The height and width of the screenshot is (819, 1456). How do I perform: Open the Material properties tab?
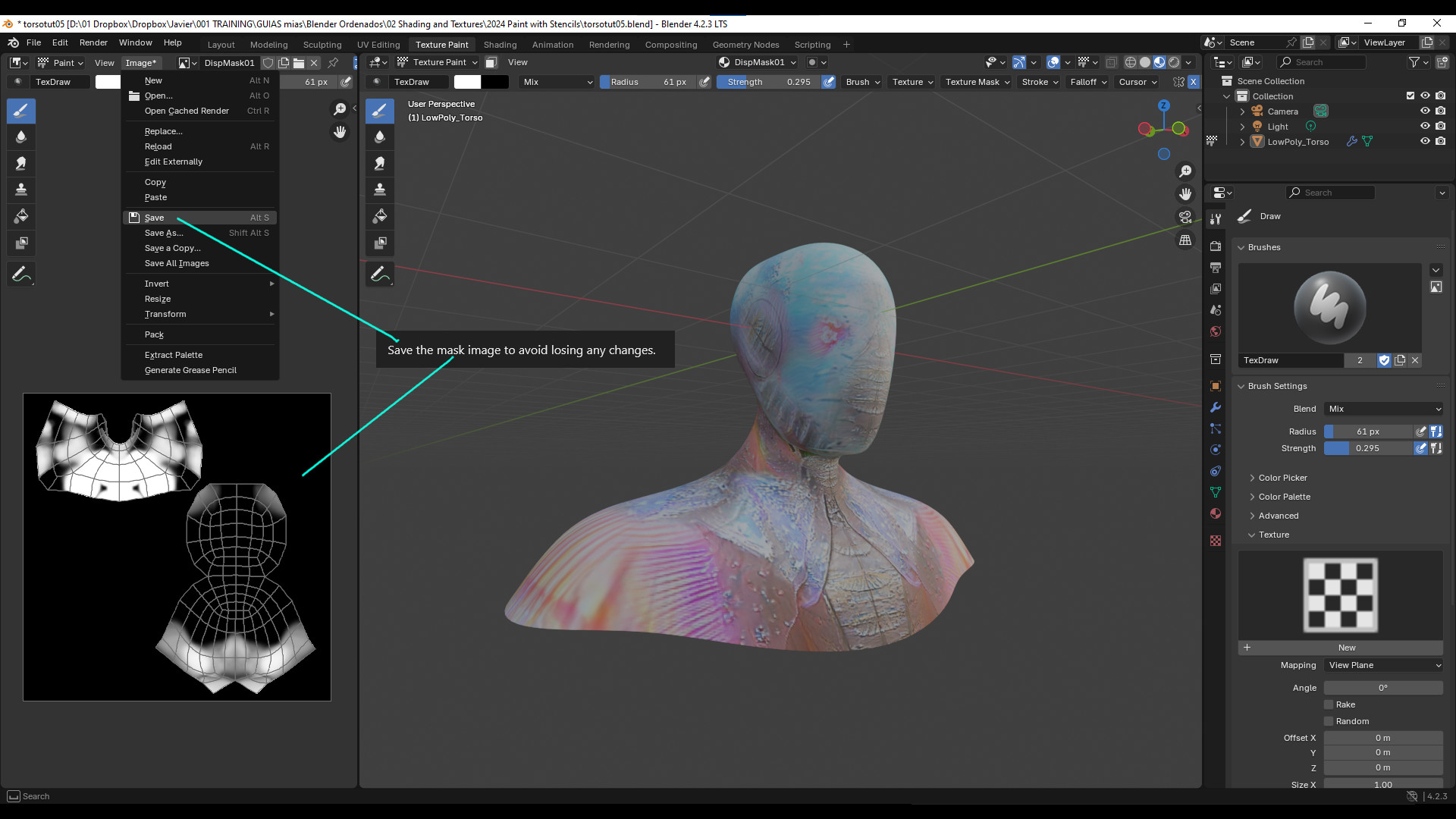[1216, 513]
